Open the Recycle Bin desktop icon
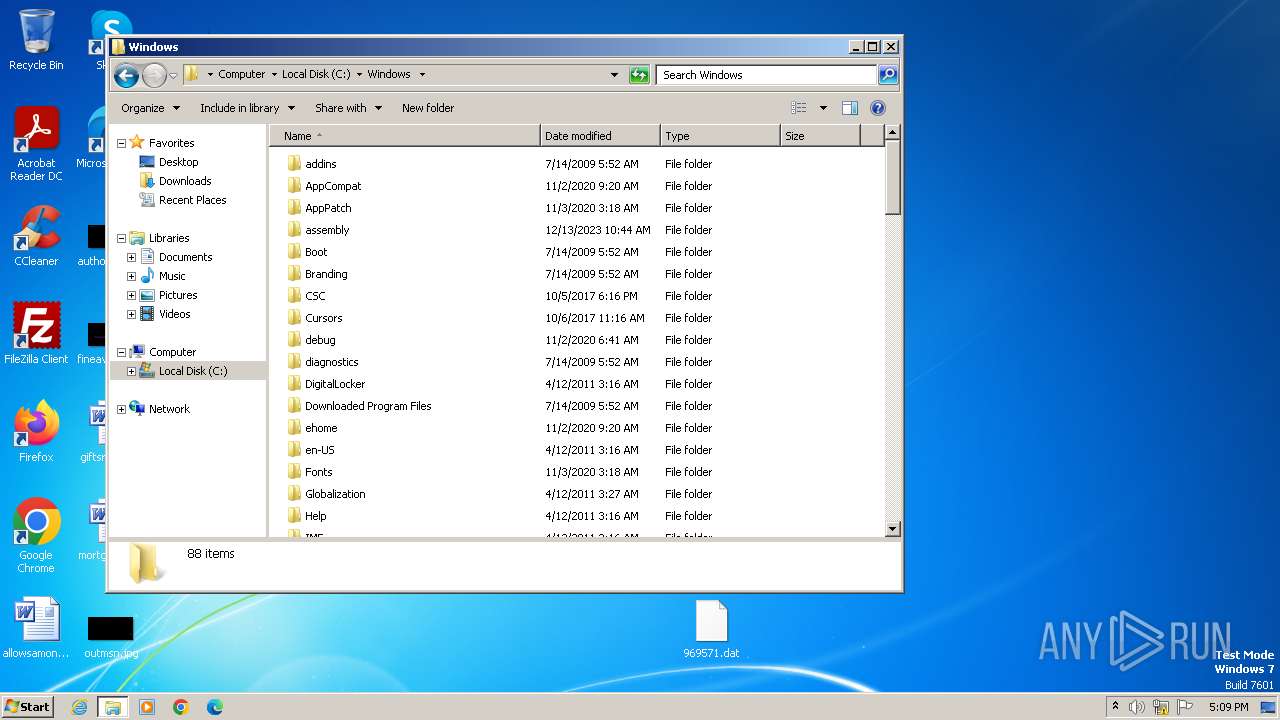1280x720 pixels. pos(36,40)
